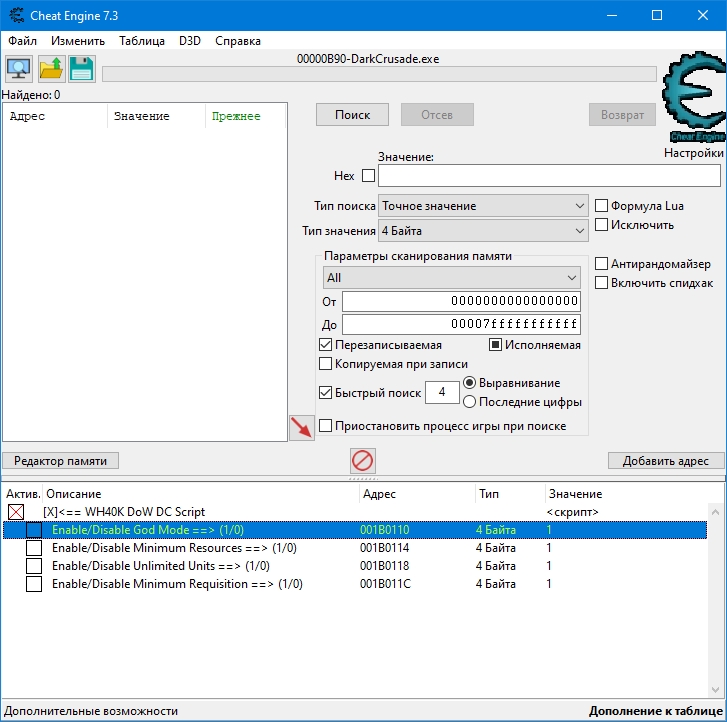Viewport: 727px width, 722px height.
Task: Deactivate the WH40K DoW DC Script checkbox
Action: (16, 512)
